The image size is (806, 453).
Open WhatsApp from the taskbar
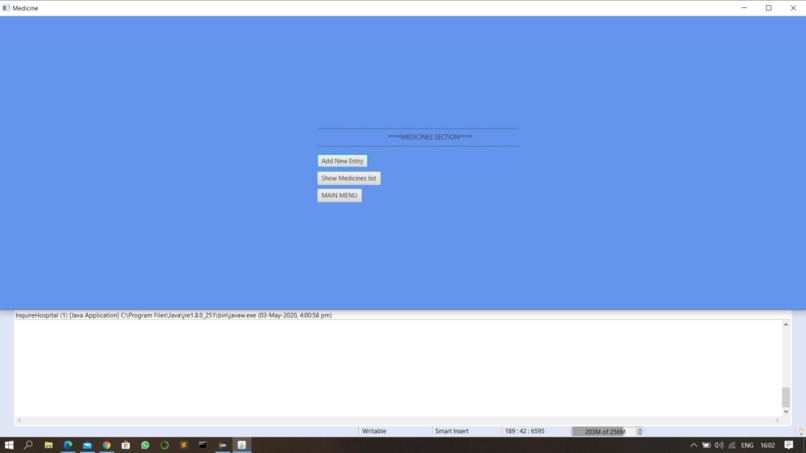(x=145, y=445)
